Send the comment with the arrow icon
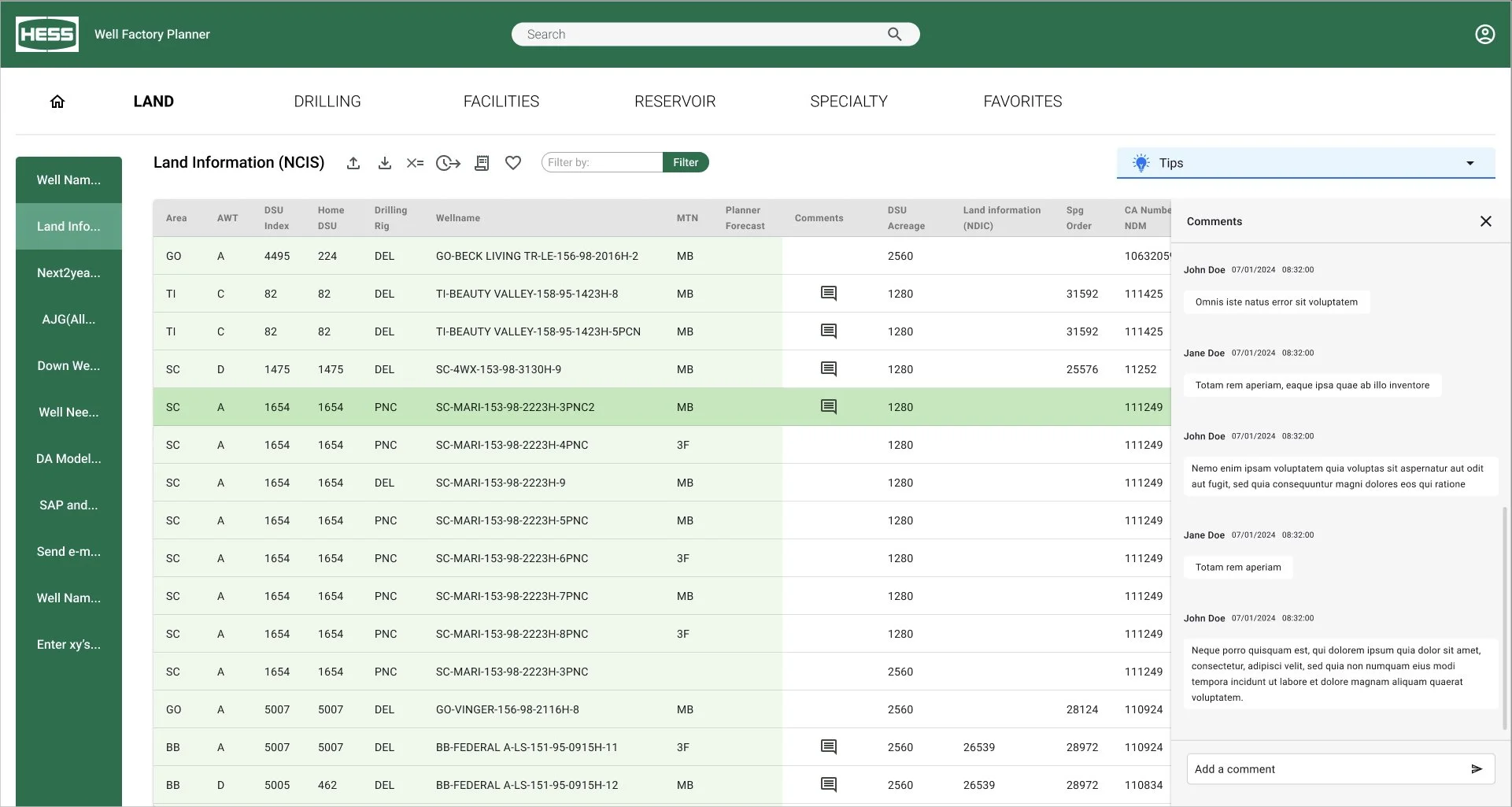Screen dimensions: 1512x807 point(1477,769)
